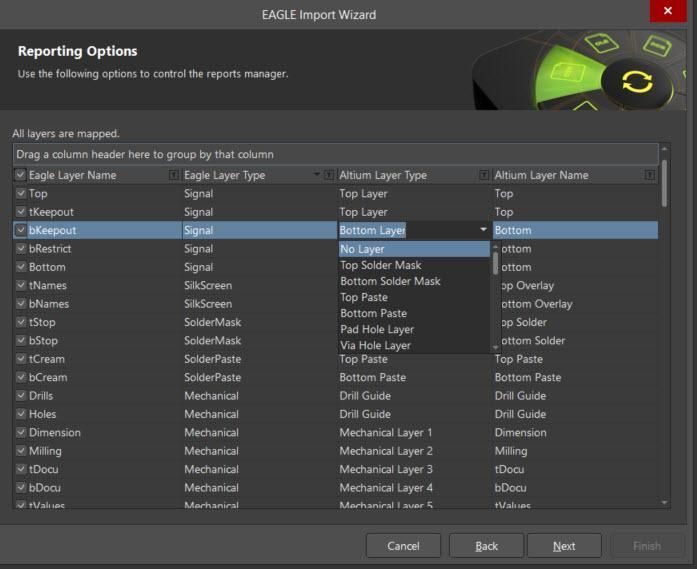Uncheck the Drills layer checkbox

point(20,395)
